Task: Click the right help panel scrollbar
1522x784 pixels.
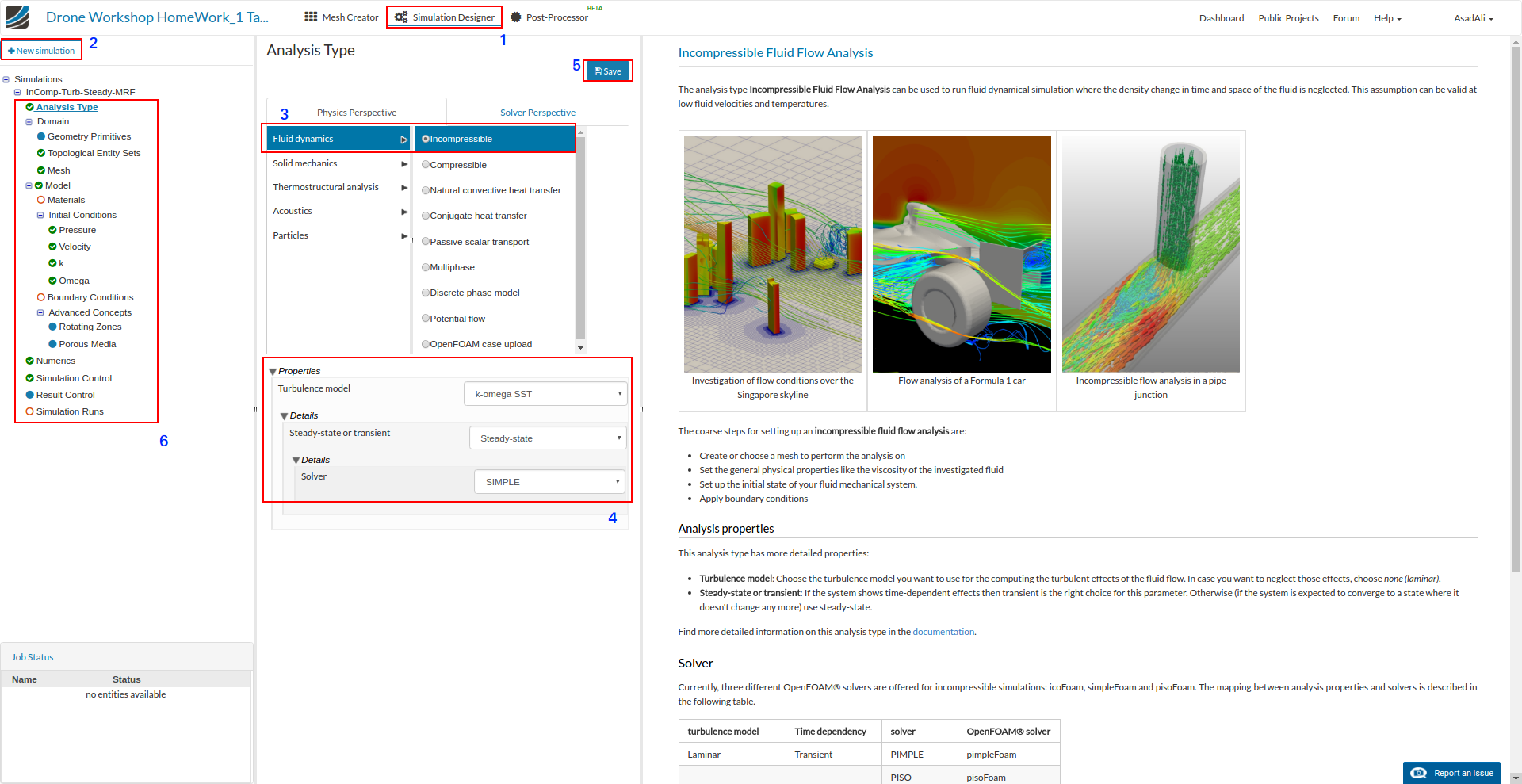Action: [1516, 309]
